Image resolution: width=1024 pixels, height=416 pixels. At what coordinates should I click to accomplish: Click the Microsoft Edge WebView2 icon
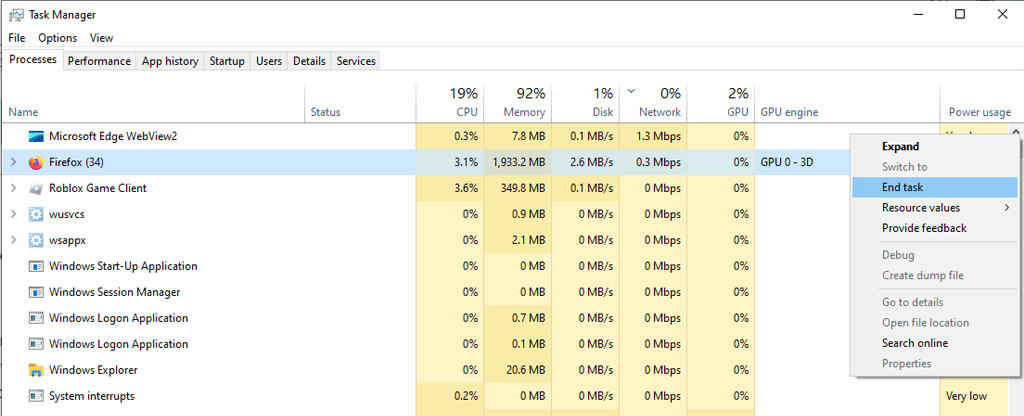[36, 136]
